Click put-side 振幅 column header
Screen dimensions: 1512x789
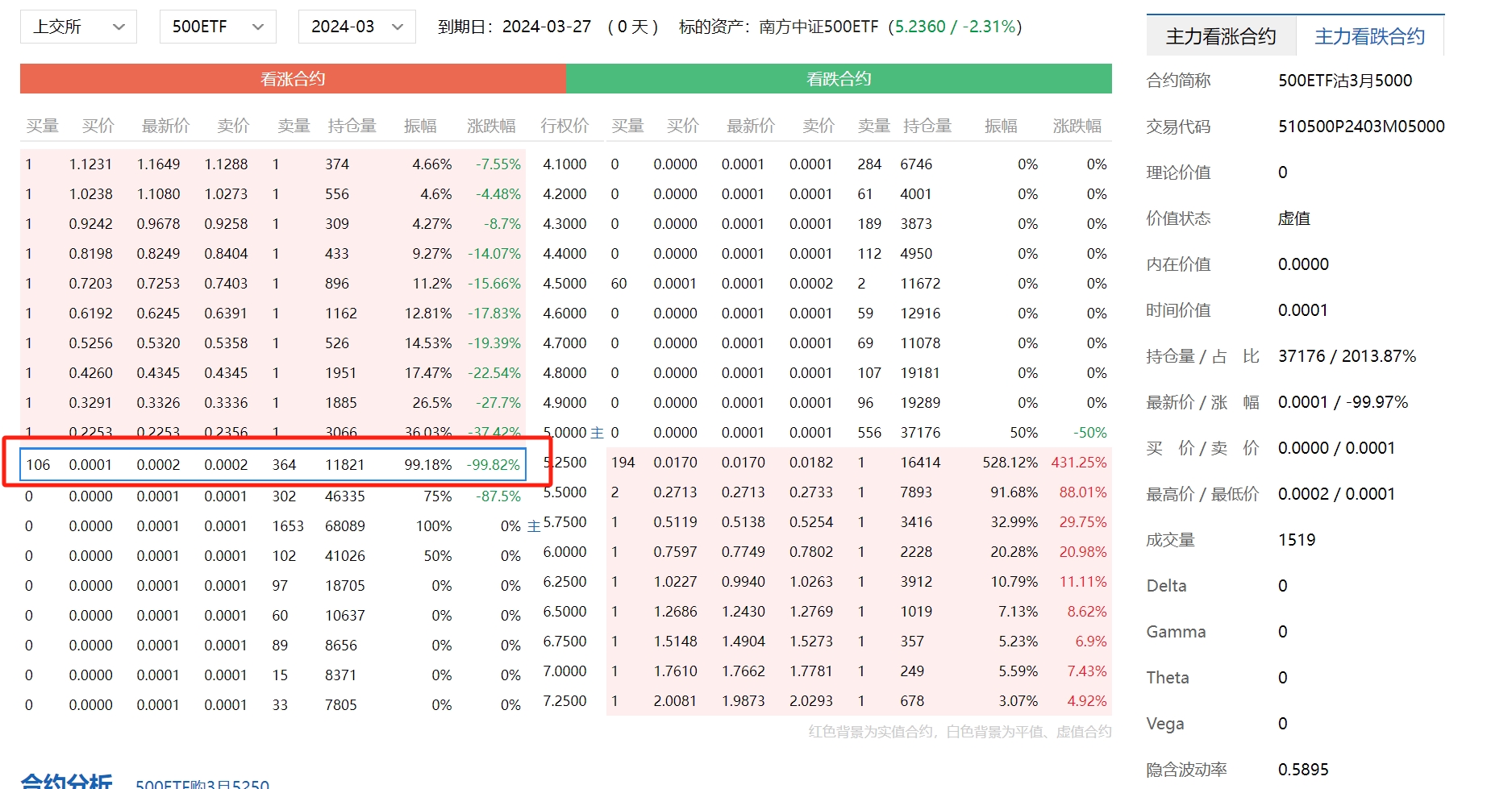(x=1001, y=126)
